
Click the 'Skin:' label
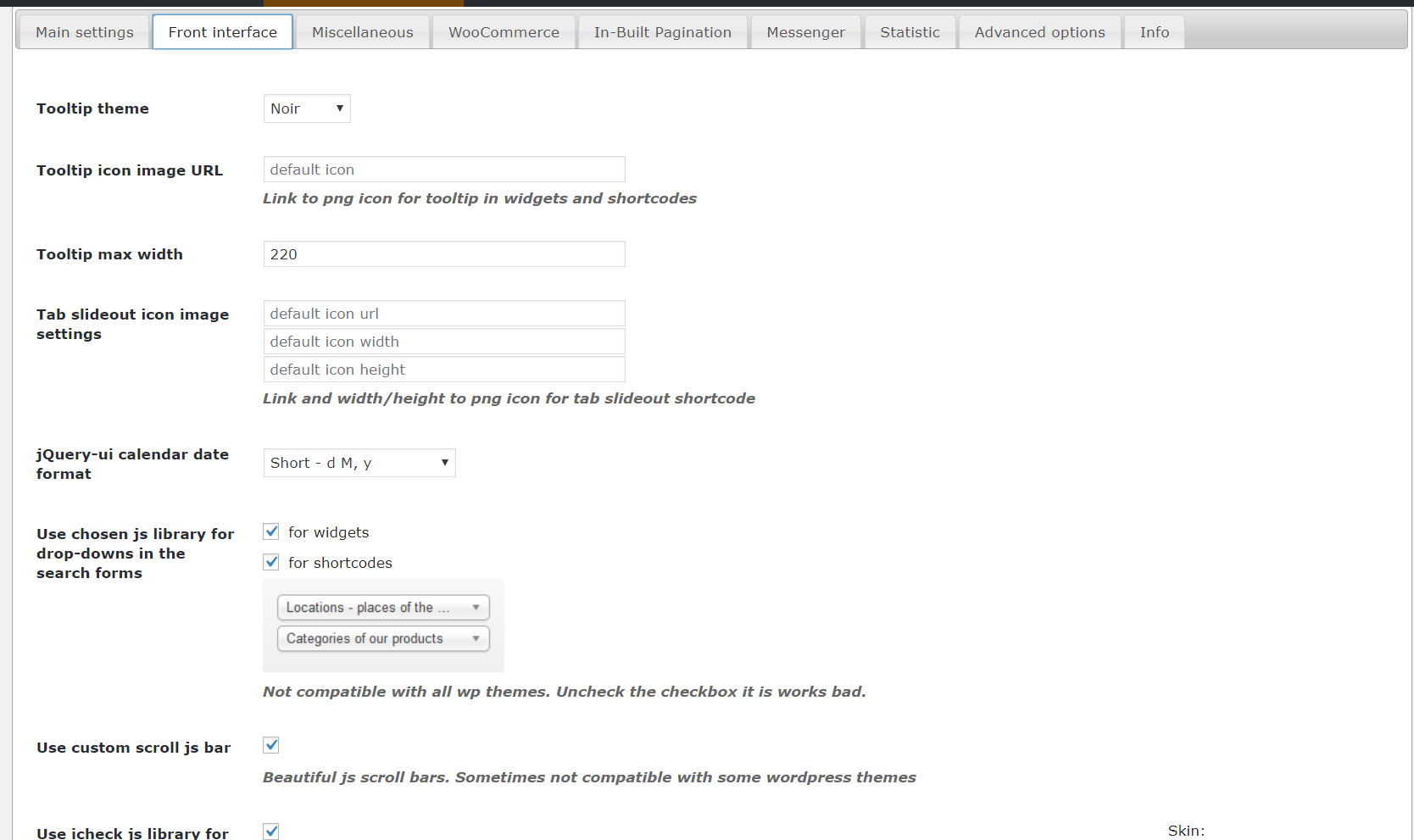tap(1186, 831)
